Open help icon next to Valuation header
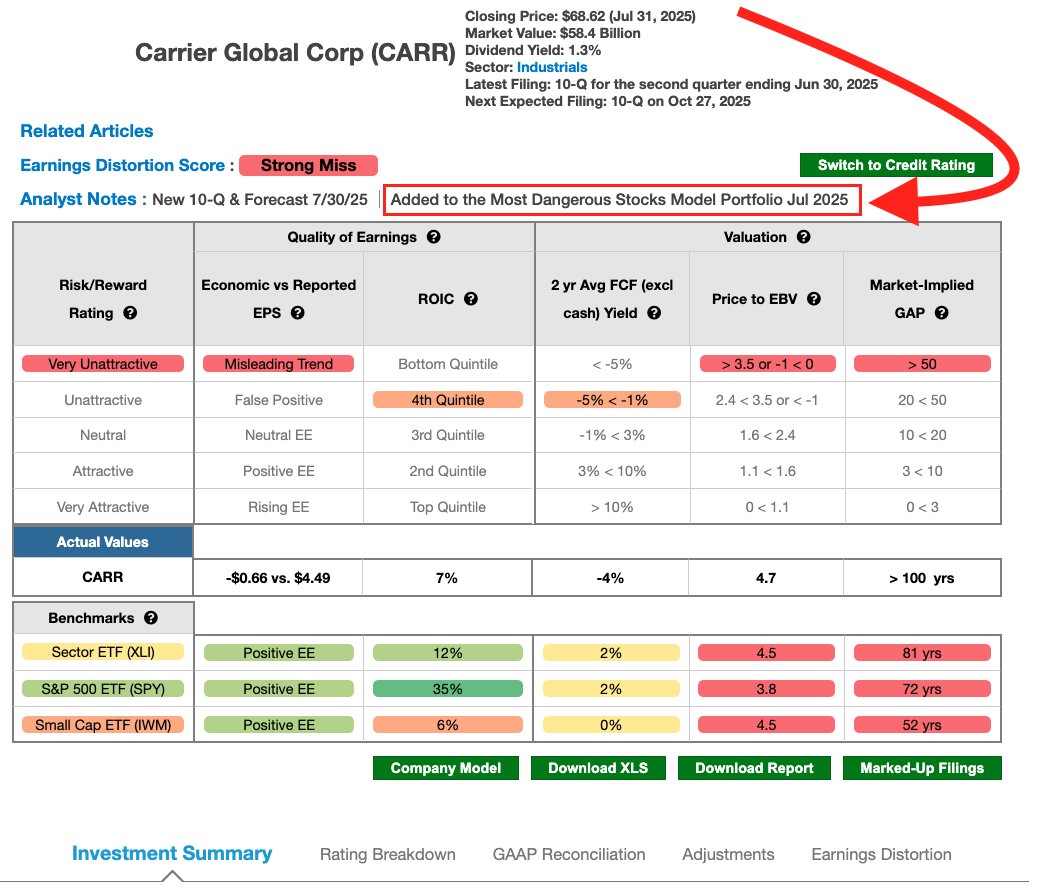Viewport: 1042px width, 890px height. (803, 237)
